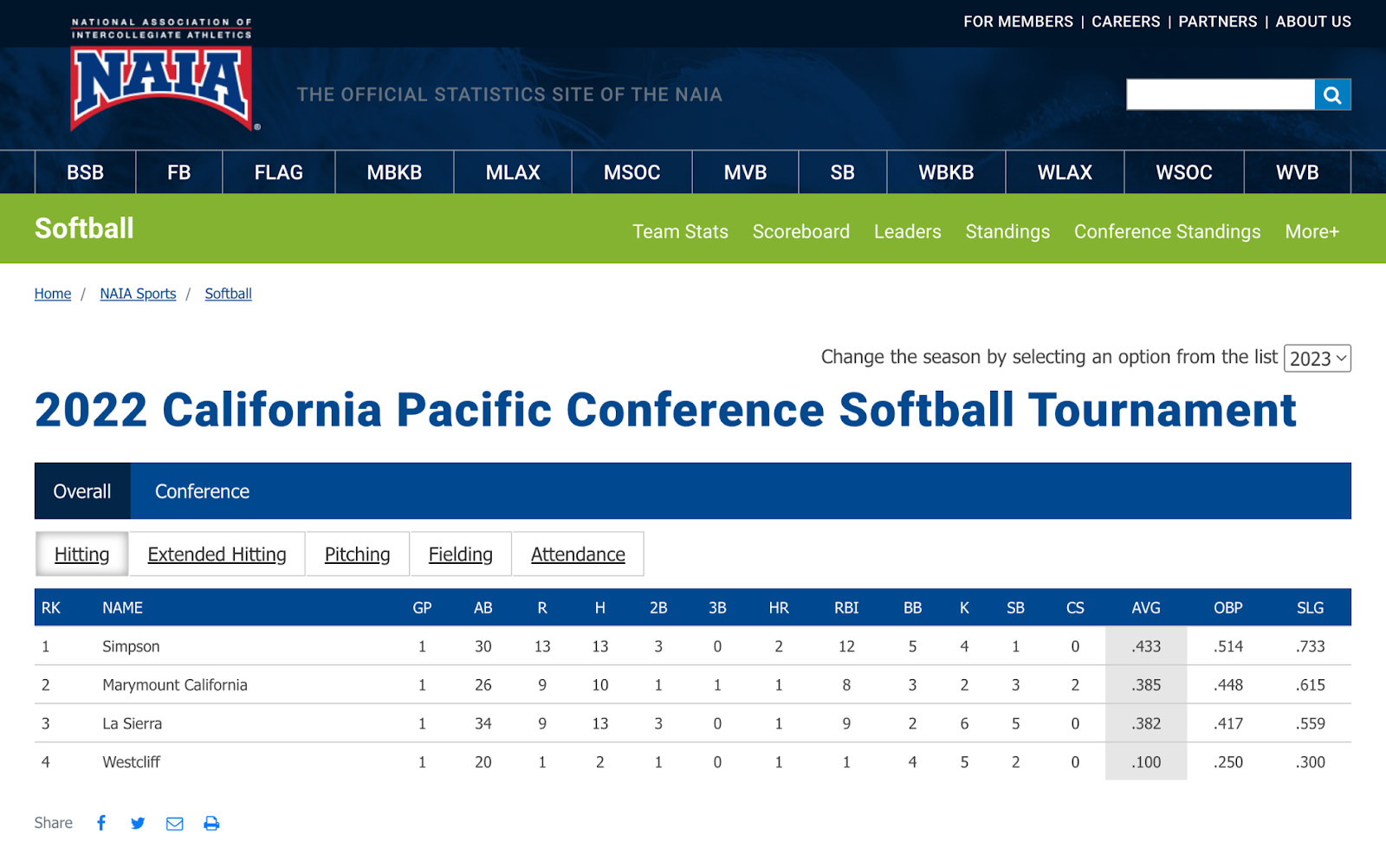This screenshot has width=1386, height=868.
Task: Click into the site search field
Action: (1220, 94)
